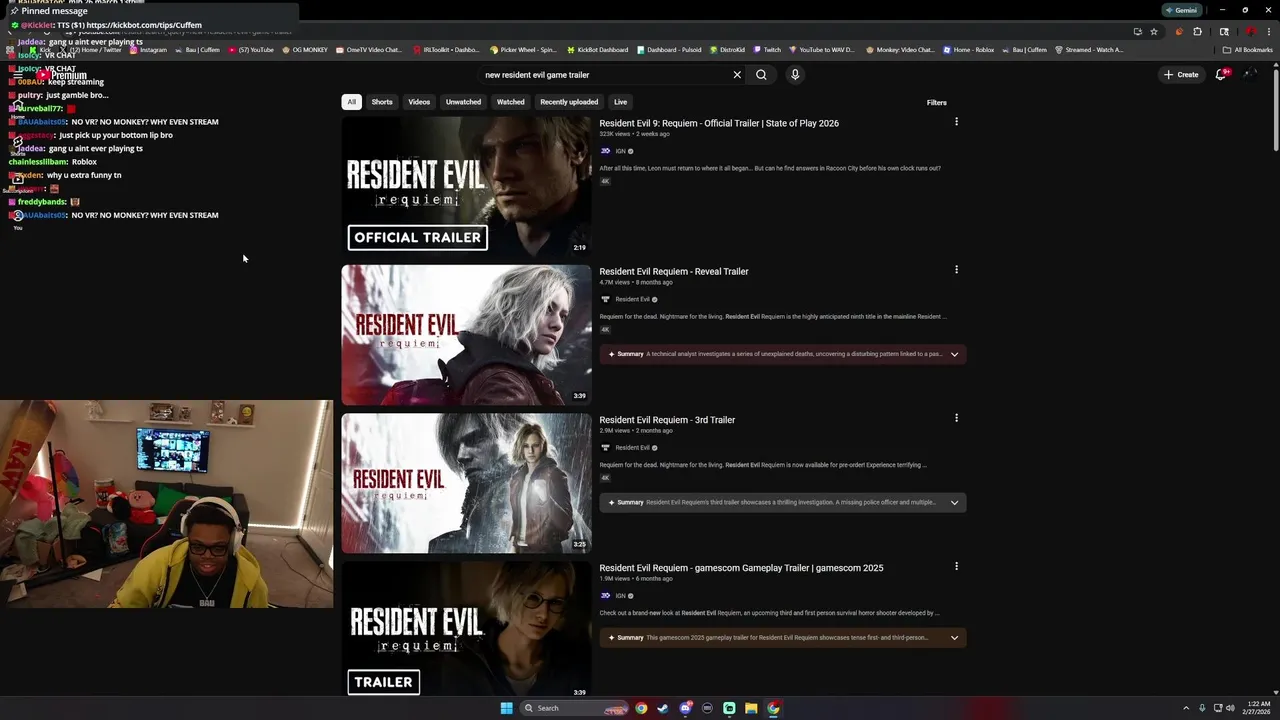The width and height of the screenshot is (1280, 720).
Task: Open the Windows Start menu
Action: point(506,708)
